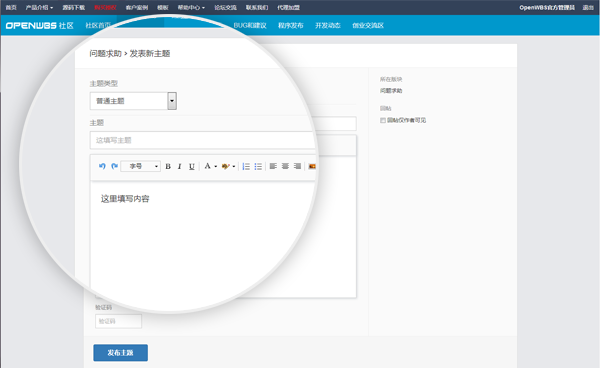The image size is (600, 368).
Task: Expand the font color picker arrow
Action: 216,166
